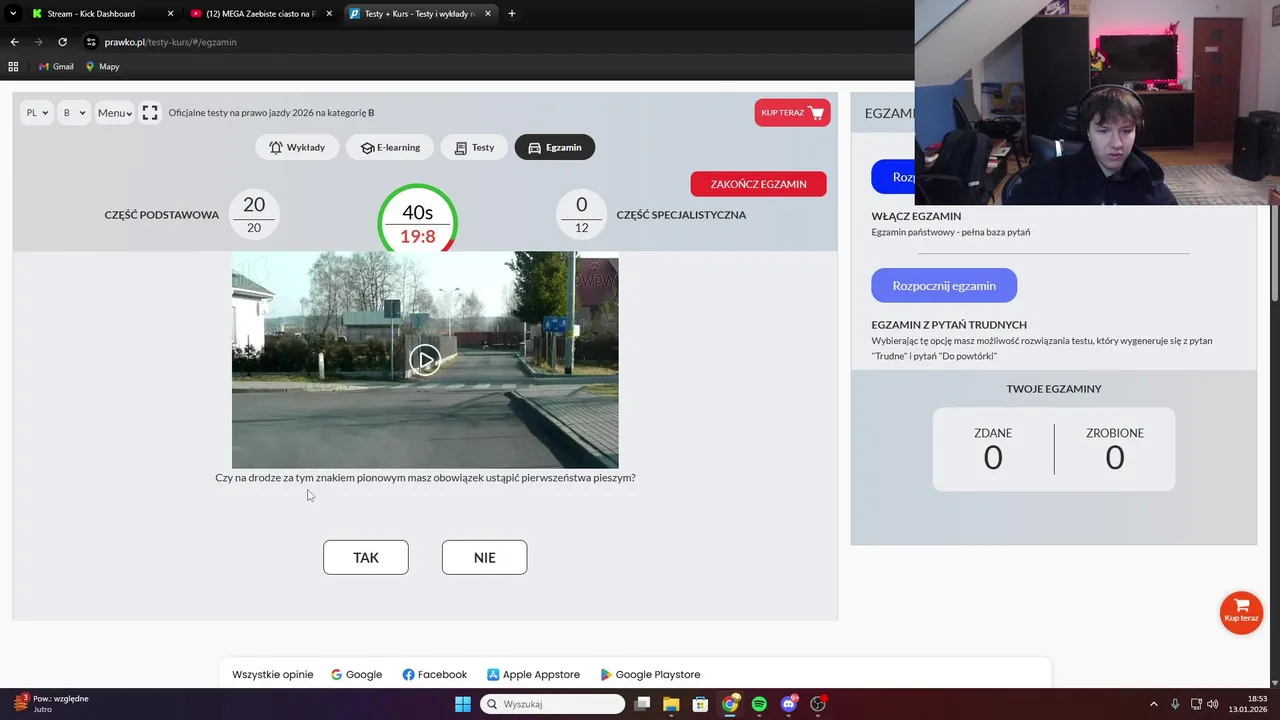
Task: Click the site information icon in address bar
Action: [91, 42]
